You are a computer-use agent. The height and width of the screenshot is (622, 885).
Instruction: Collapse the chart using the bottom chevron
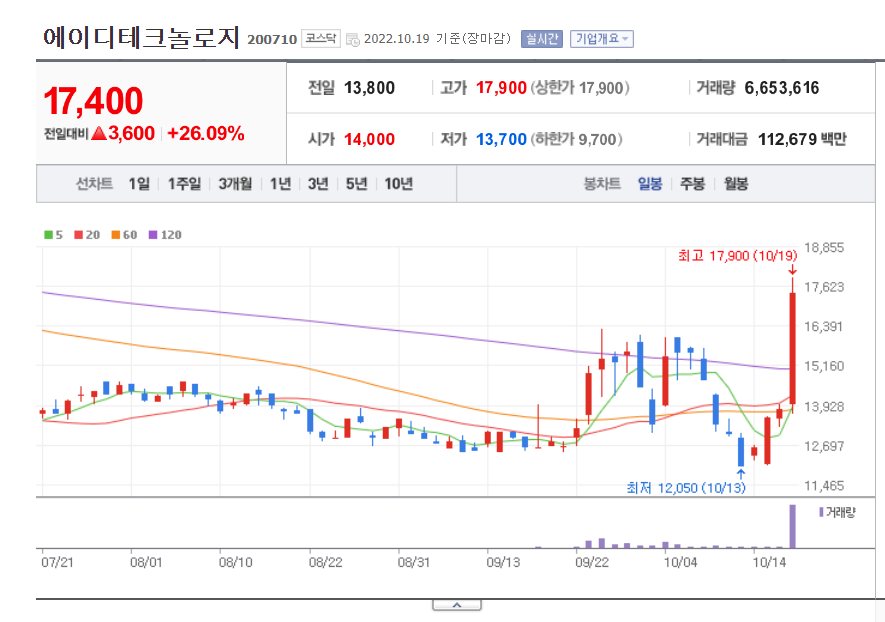[x=457, y=605]
